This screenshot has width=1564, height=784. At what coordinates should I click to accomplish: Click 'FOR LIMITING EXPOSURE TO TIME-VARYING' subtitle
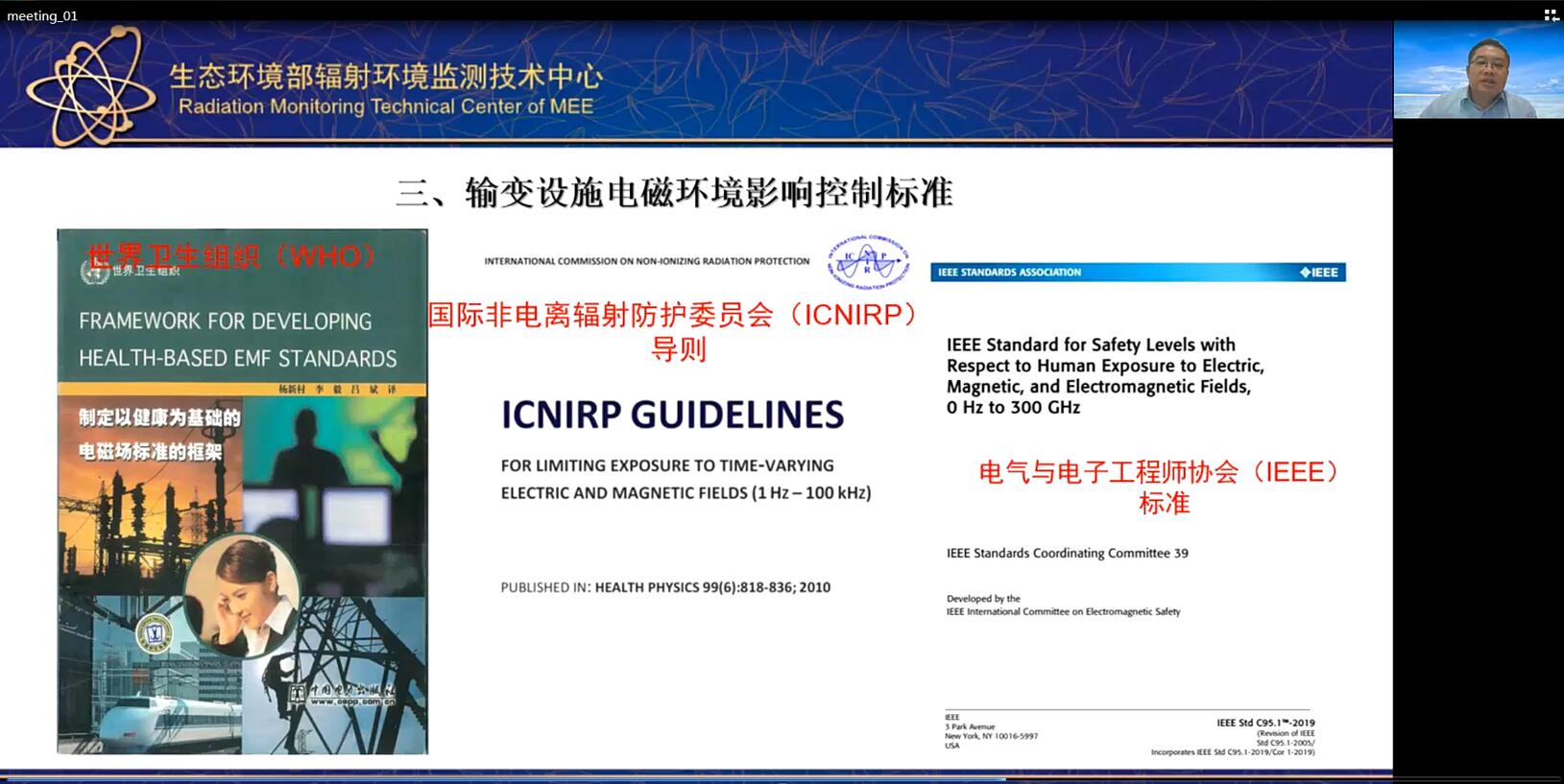[667, 465]
